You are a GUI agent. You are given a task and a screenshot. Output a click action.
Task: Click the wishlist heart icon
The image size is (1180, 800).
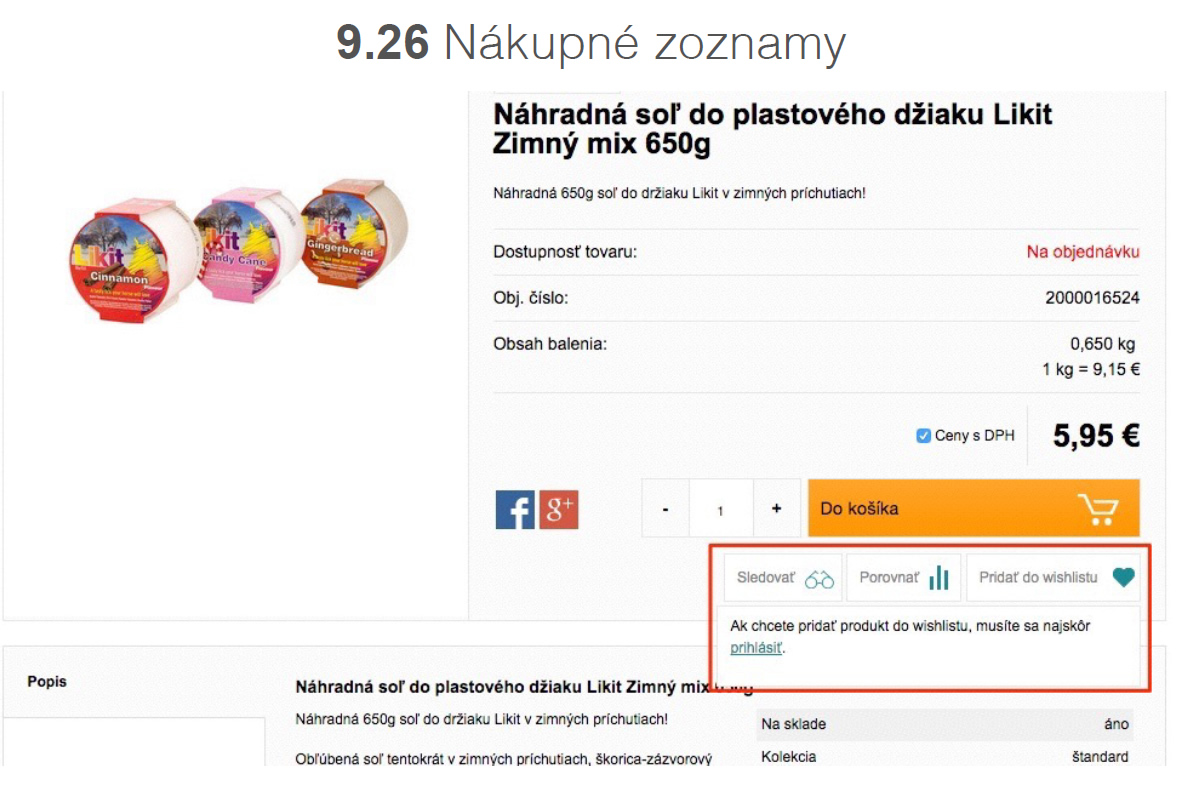point(1124,578)
